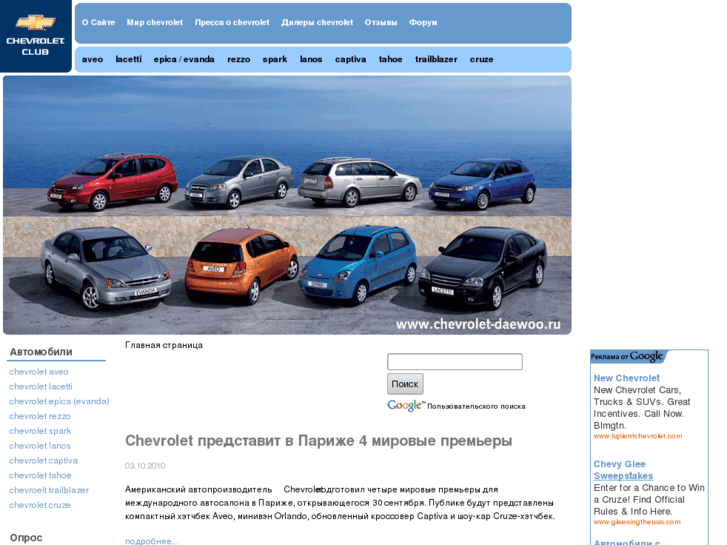
Task: Select 'lacetti' in model bar
Action: 128,59
